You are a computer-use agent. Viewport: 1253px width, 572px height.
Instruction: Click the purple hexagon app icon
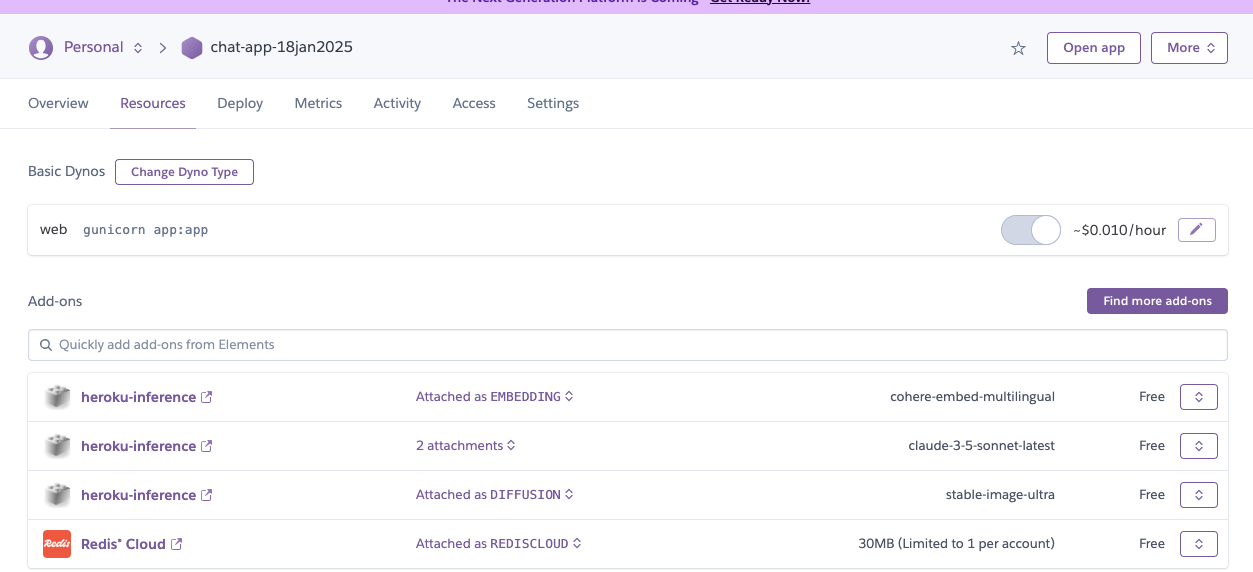pyautogui.click(x=191, y=48)
